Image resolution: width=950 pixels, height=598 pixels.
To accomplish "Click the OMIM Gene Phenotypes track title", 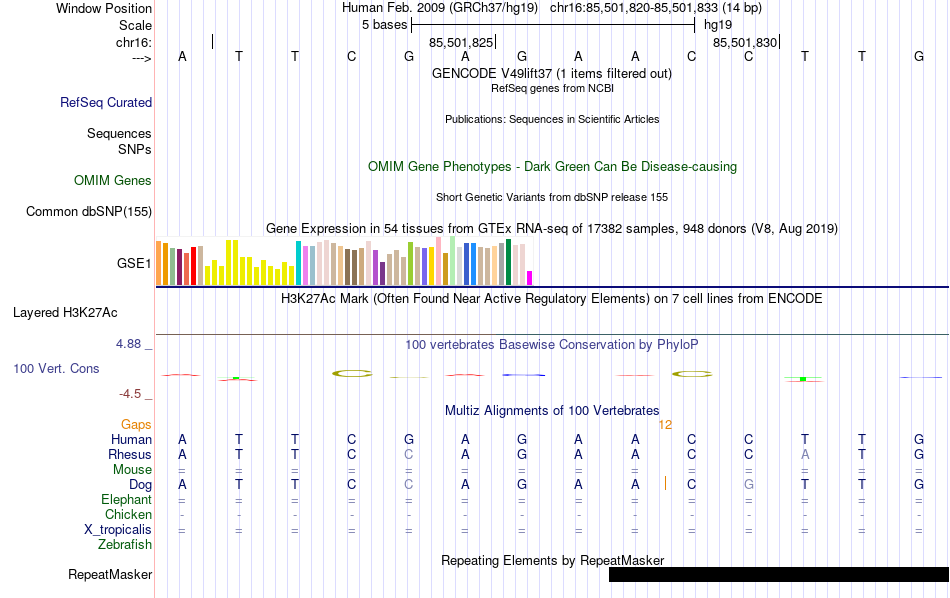I will point(552,167).
